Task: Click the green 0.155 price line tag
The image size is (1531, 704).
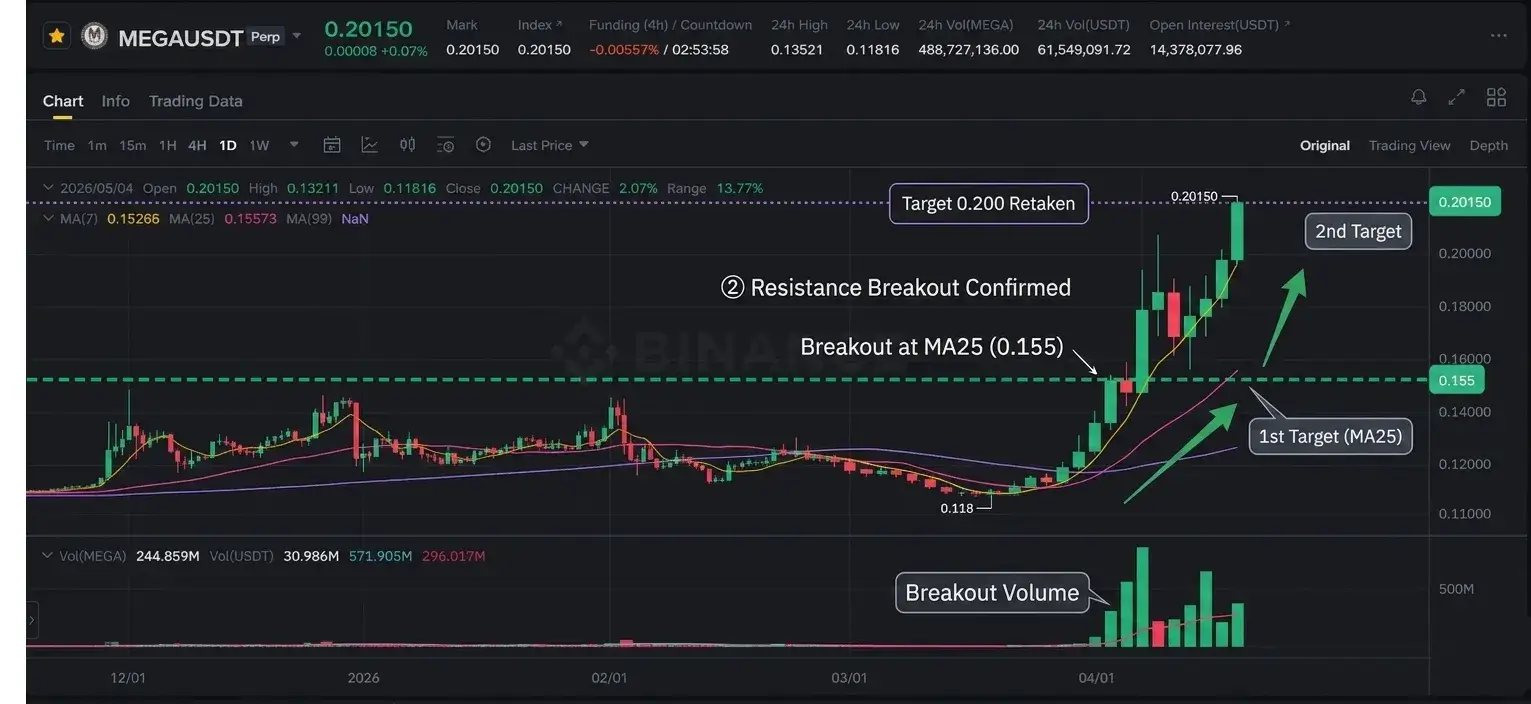Action: click(x=1457, y=380)
